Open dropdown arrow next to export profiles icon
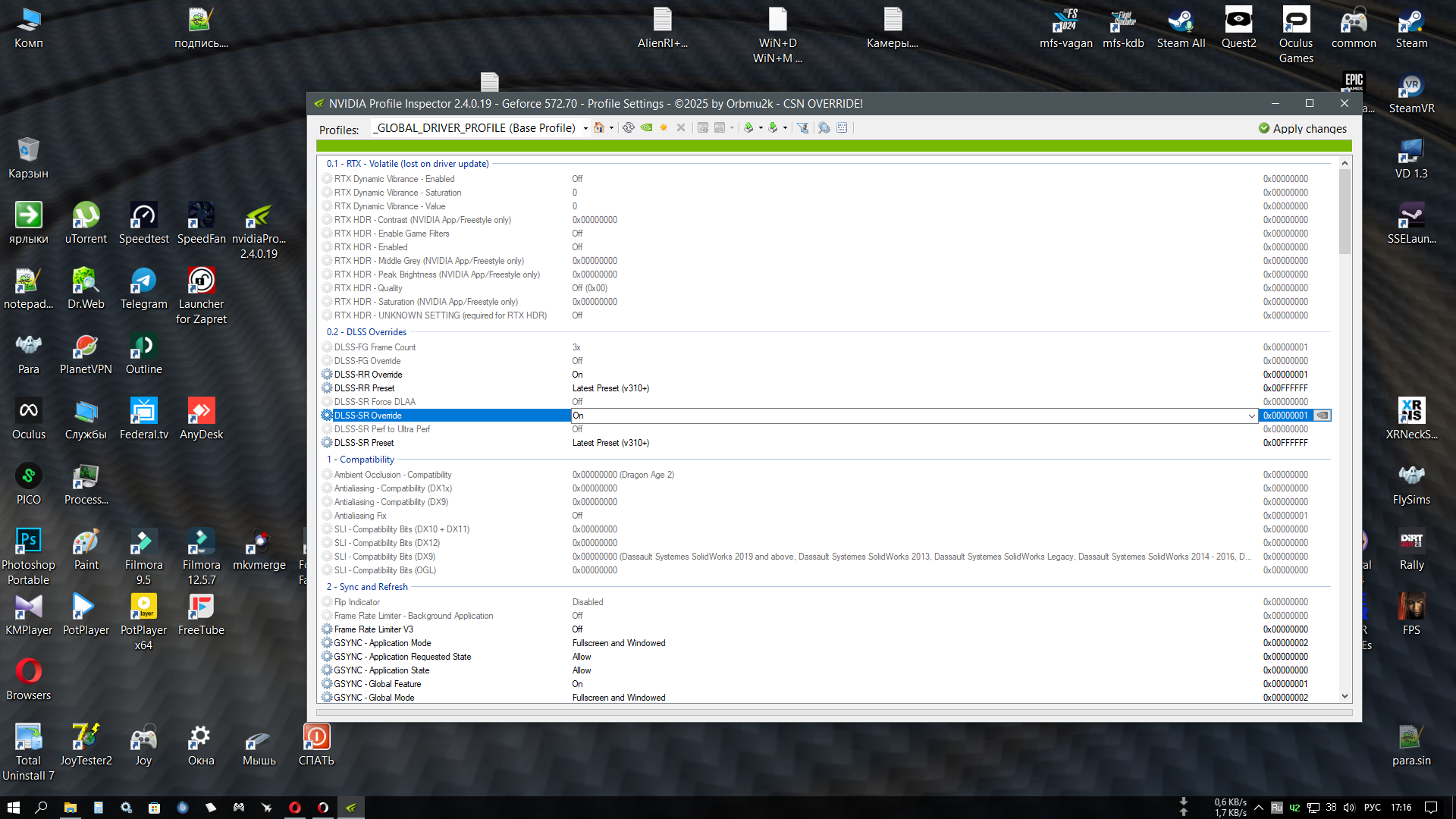 point(761,128)
